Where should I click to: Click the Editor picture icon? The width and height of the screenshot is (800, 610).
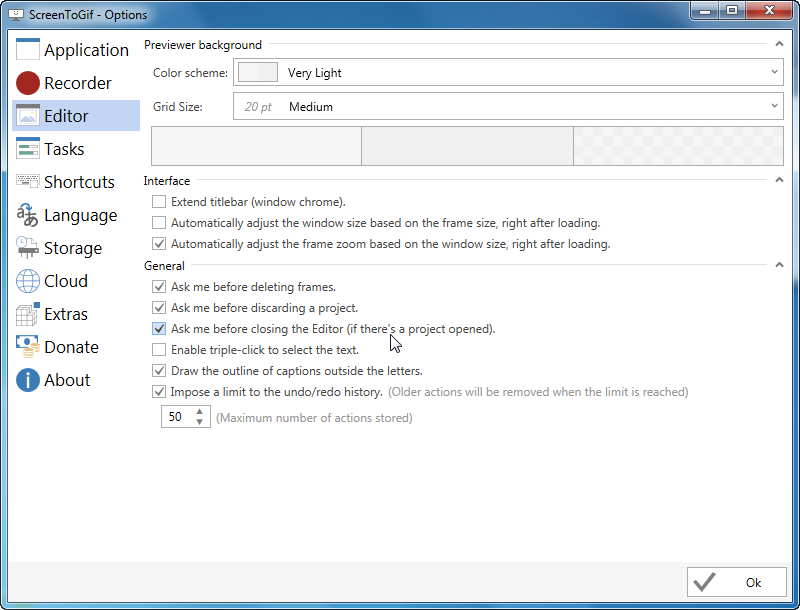28,116
